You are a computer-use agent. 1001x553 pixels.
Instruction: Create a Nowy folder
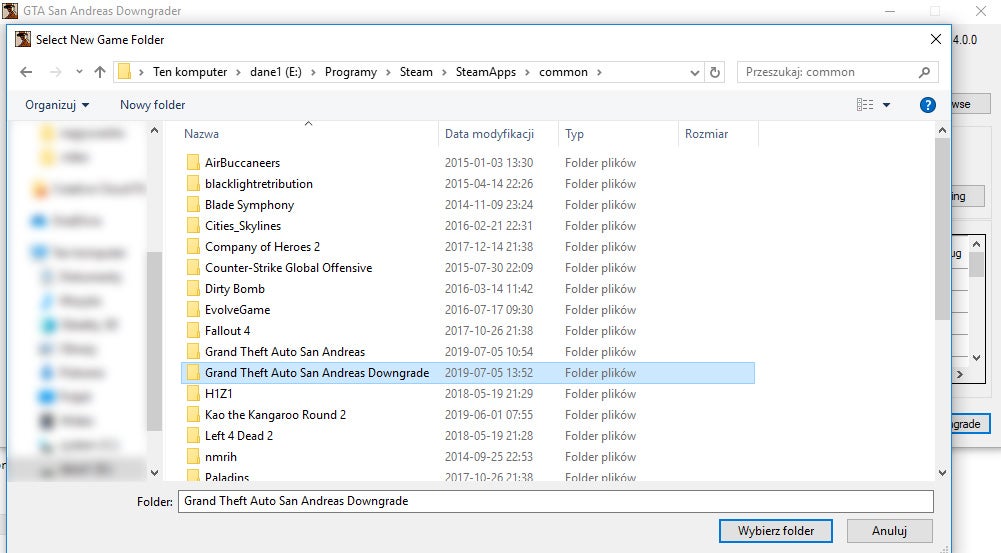pos(153,105)
